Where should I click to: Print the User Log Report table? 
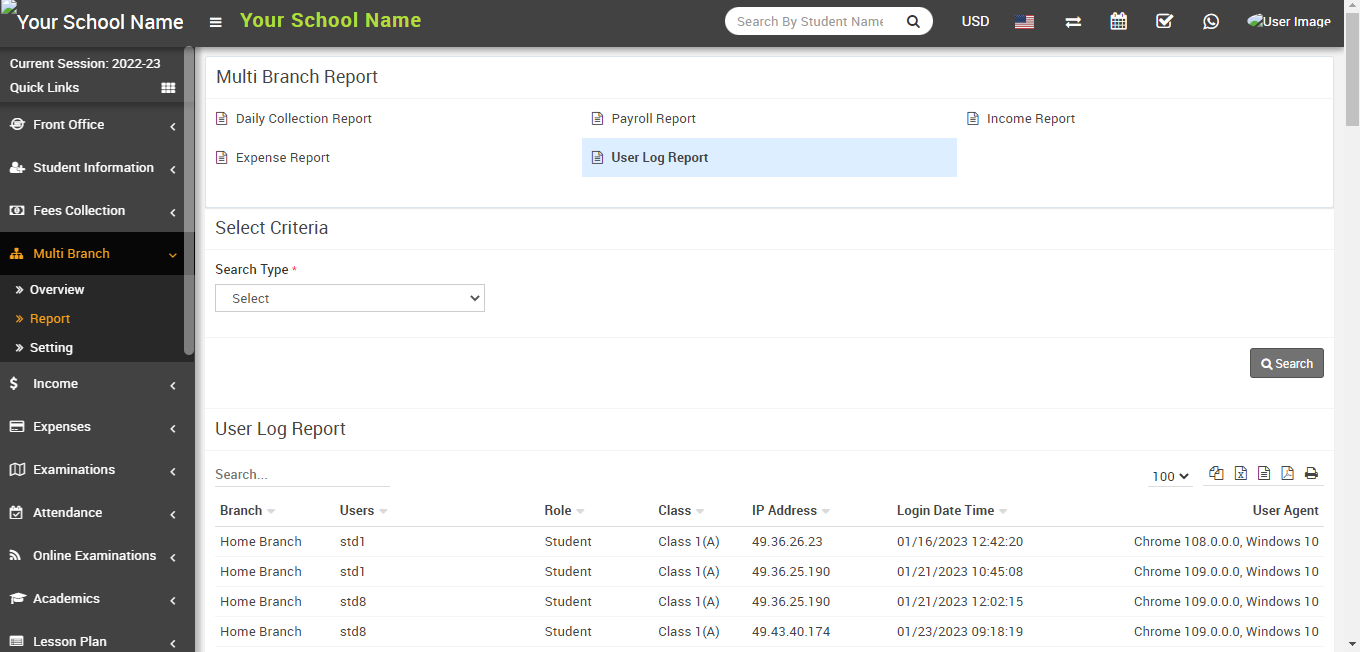coord(1311,474)
